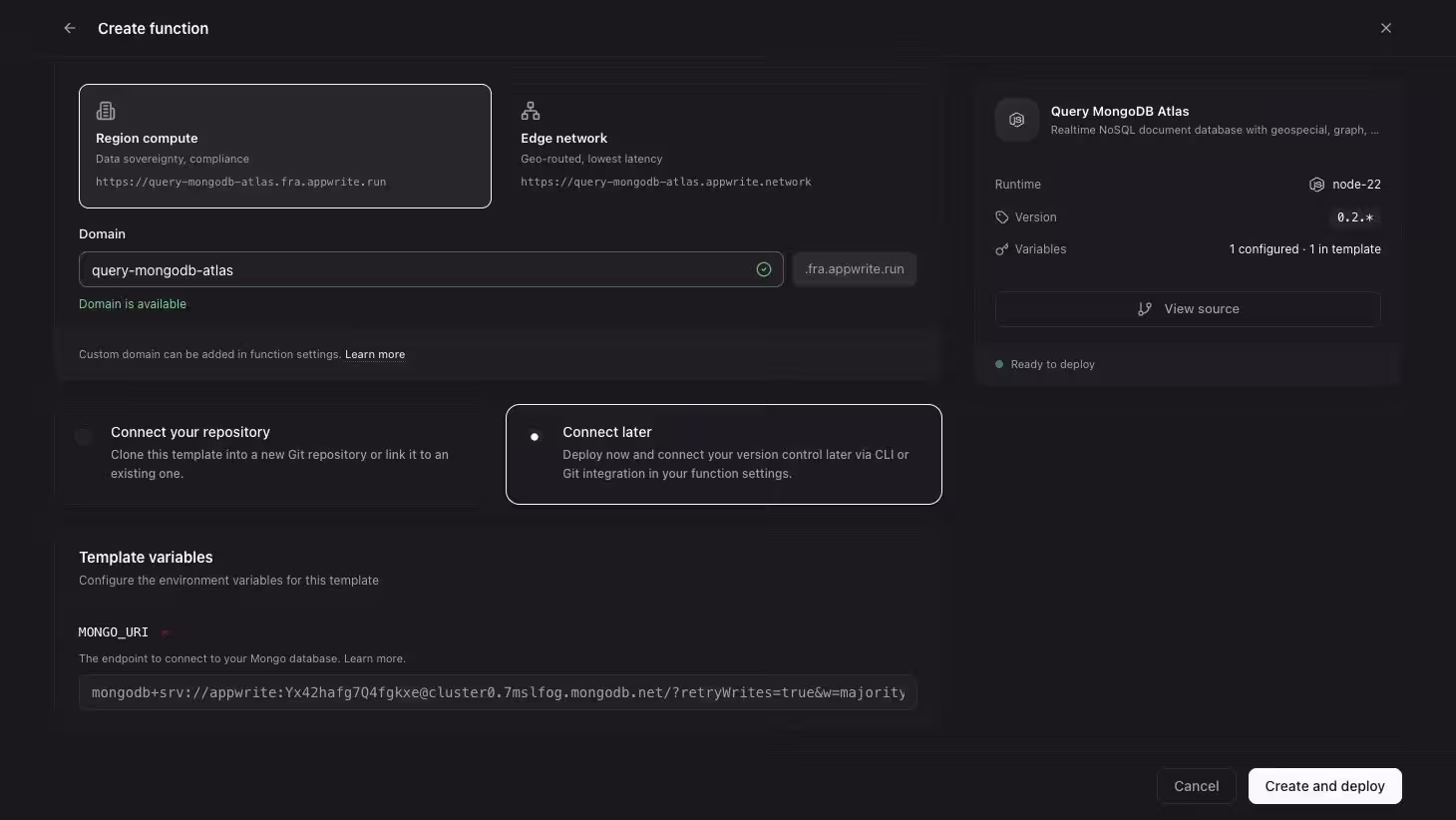The width and height of the screenshot is (1456, 820).
Task: Click the .fra.appwrite.run domain suffix
Action: [855, 269]
